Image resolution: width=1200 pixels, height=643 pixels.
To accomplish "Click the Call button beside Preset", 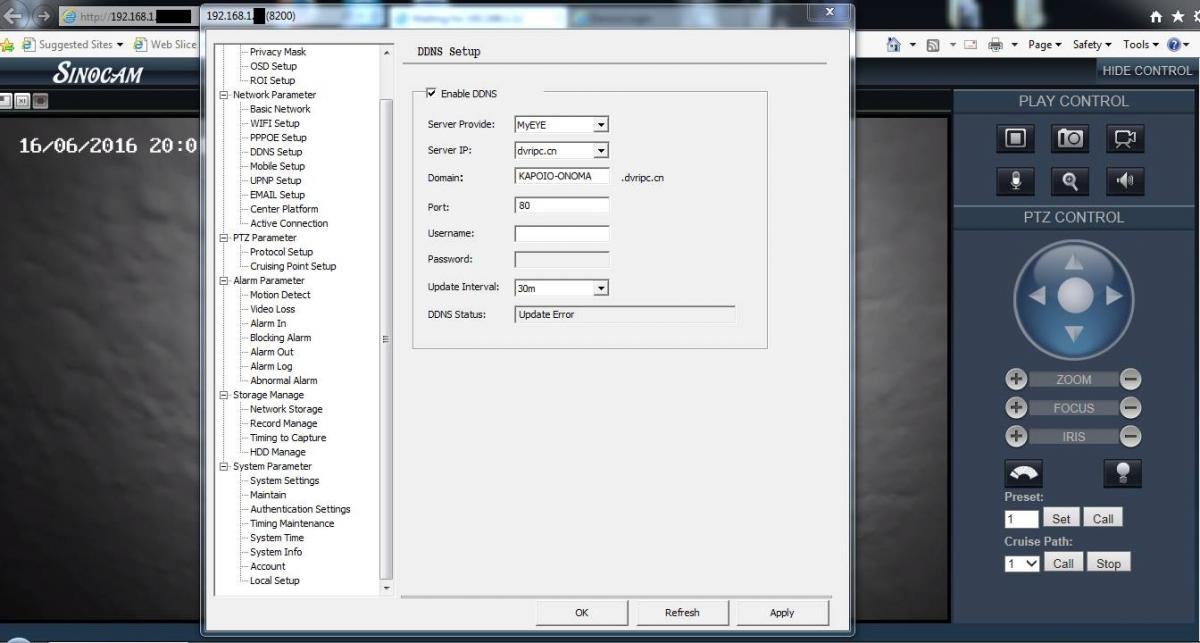I will (x=1103, y=519).
